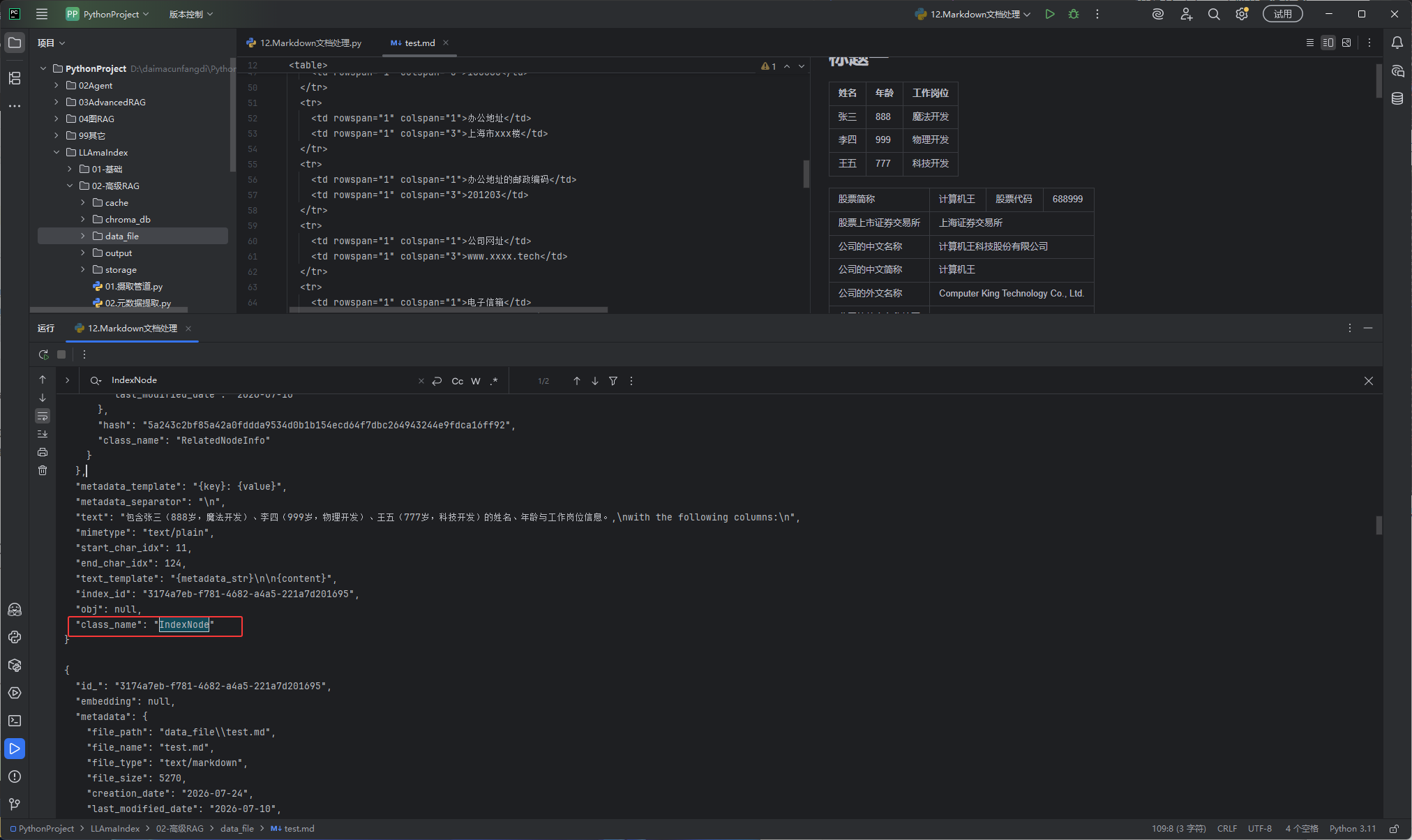Open 项目 view dropdown
The image size is (1412, 840).
point(52,43)
